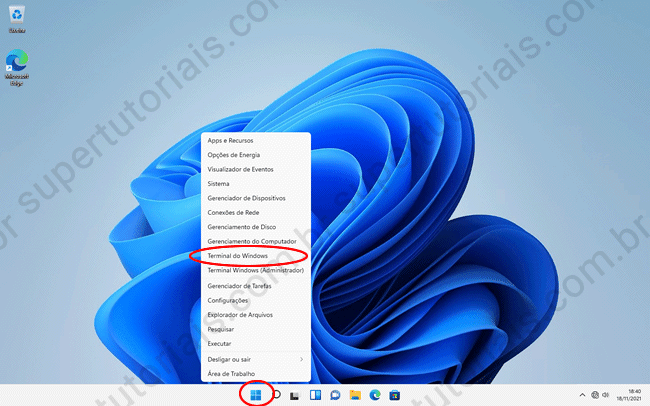Screen dimensions: 650x406
Task: Open the Recycle Bin desktop icon
Action: tap(16, 18)
